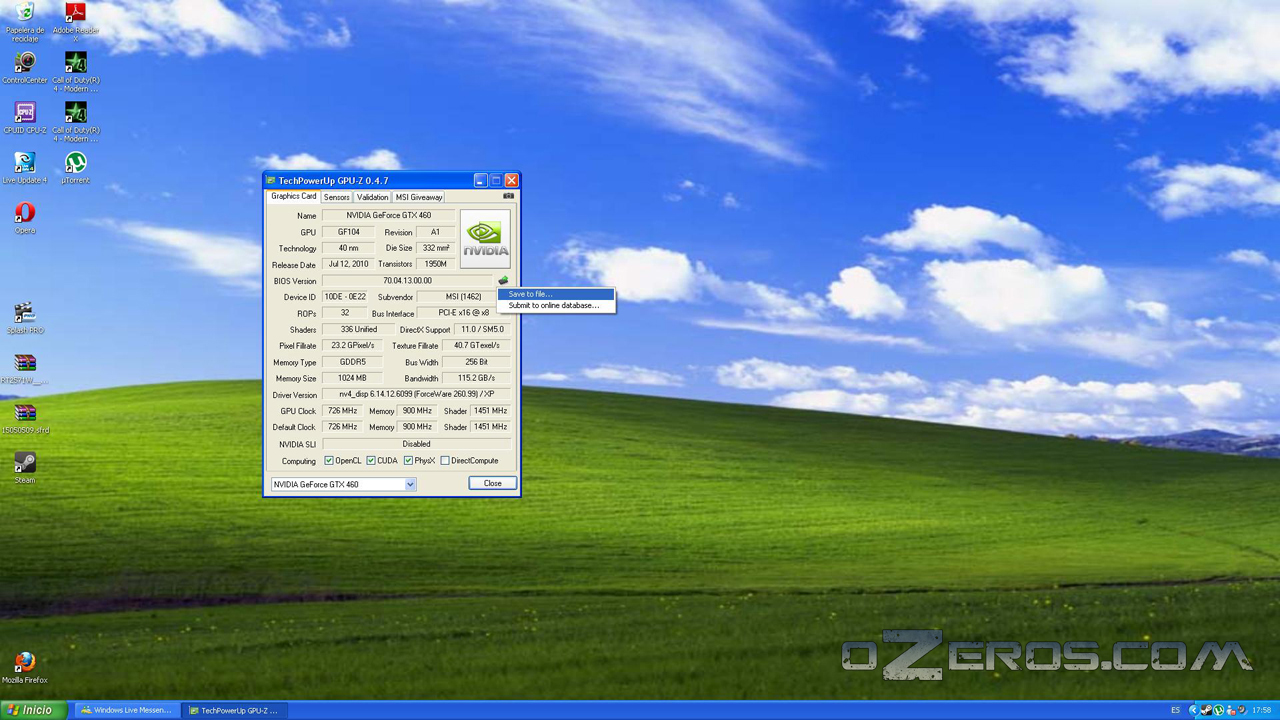Click the Pixel Fillrate value 23.2 GPixel/s
Viewport: 1280px width, 720px height.
[x=354, y=345]
